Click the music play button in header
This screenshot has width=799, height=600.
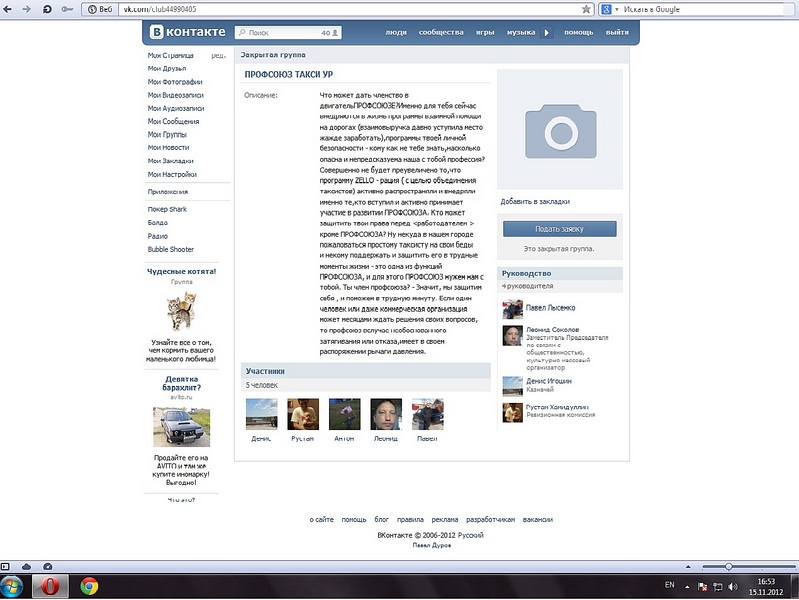pyautogui.click(x=546, y=32)
